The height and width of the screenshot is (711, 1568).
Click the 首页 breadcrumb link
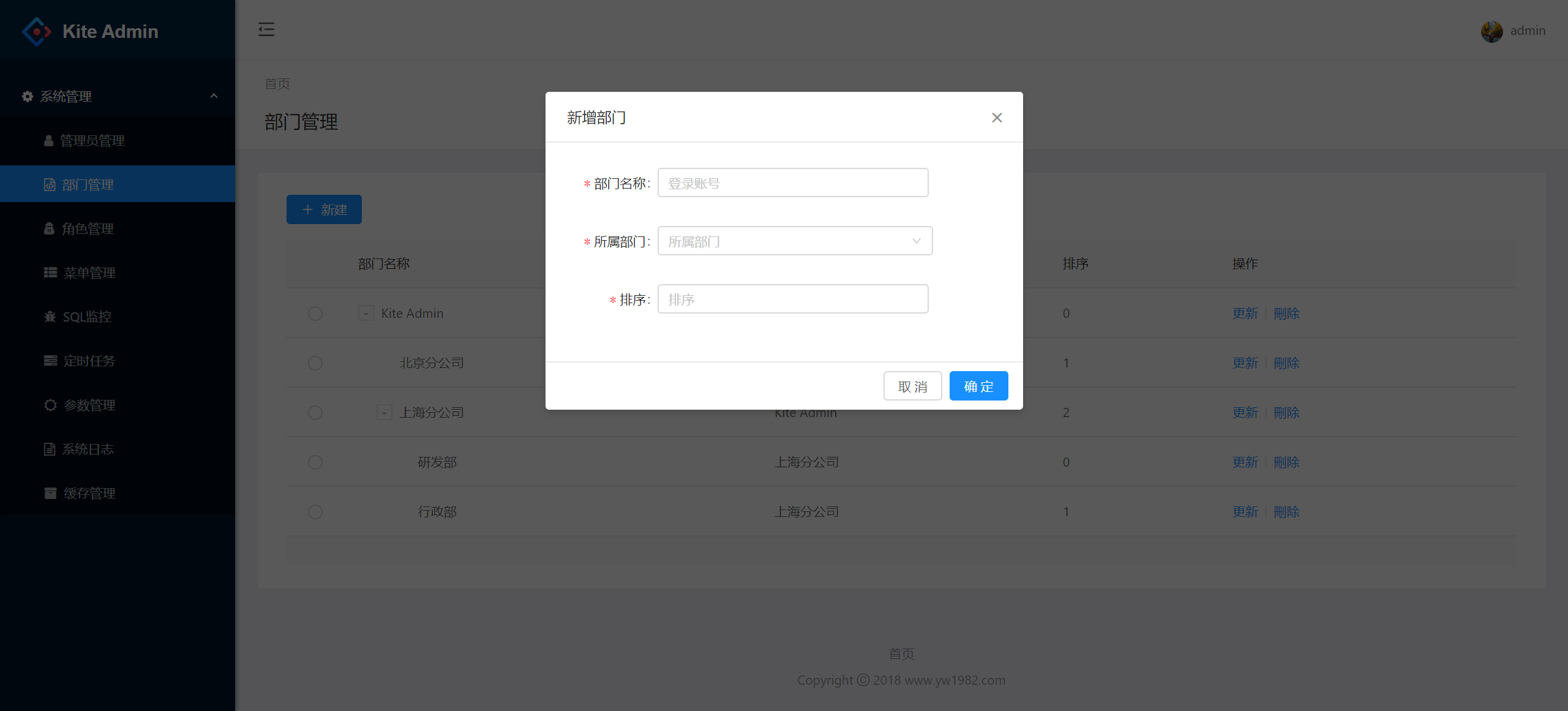click(x=277, y=84)
